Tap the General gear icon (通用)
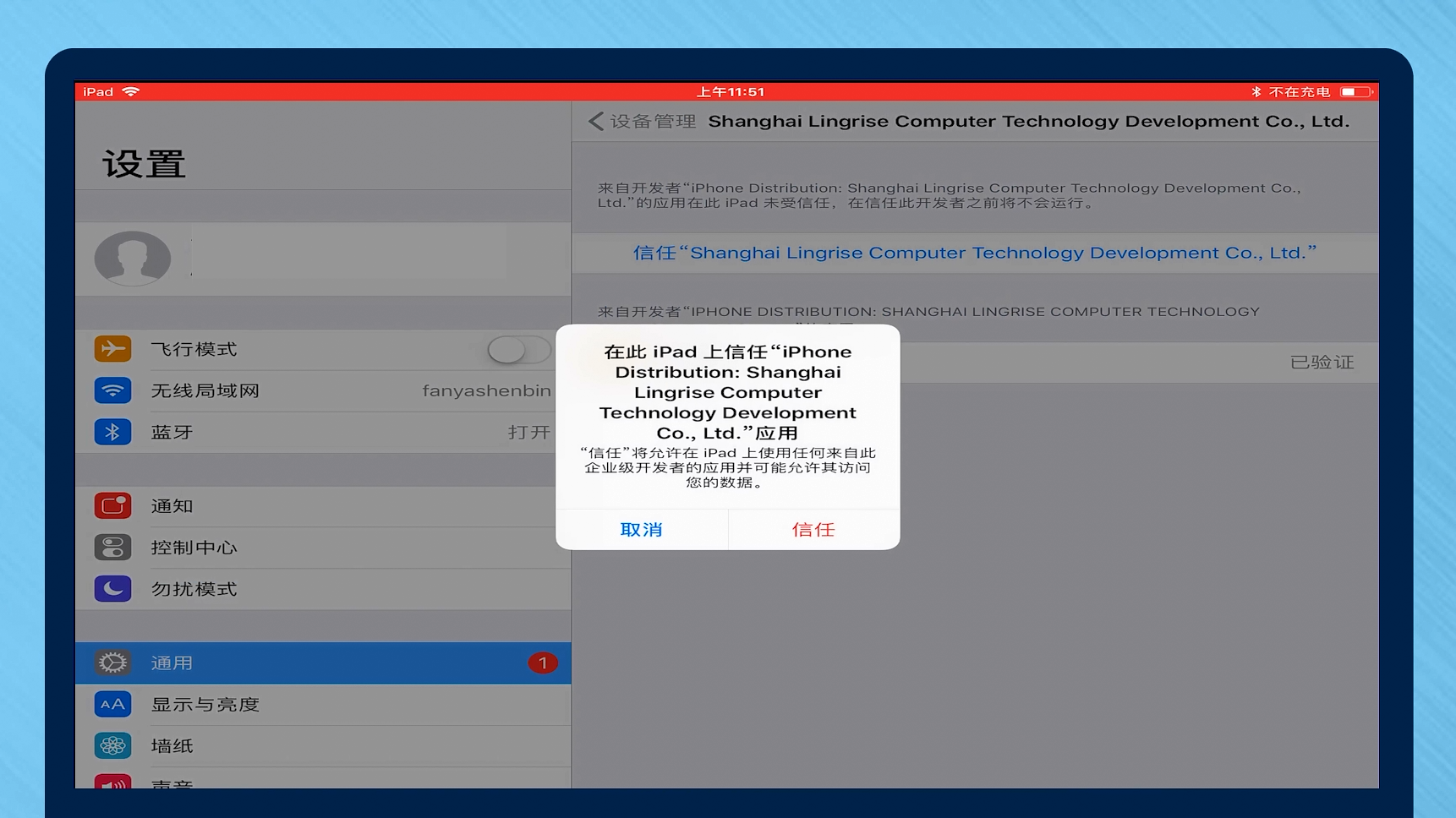The width and height of the screenshot is (1456, 818). pyautogui.click(x=112, y=663)
